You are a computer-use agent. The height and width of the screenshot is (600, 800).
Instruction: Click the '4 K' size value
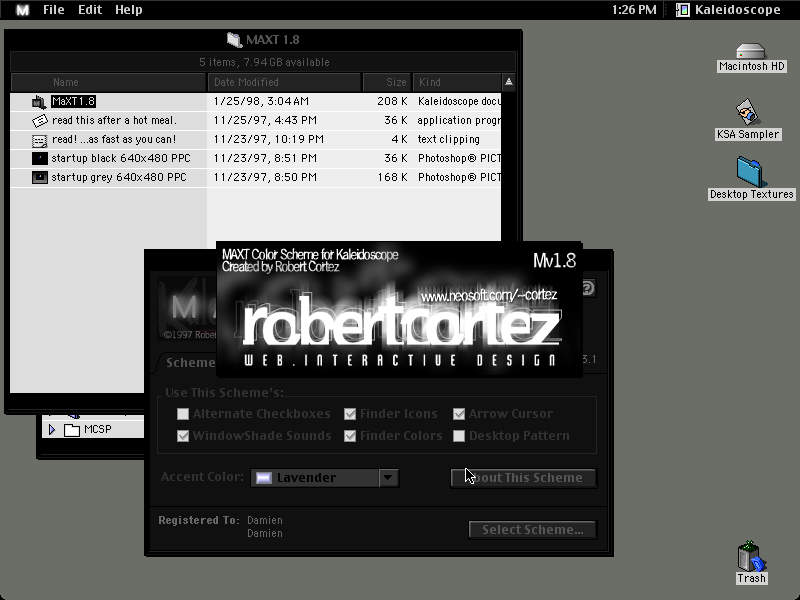[x=398, y=140]
